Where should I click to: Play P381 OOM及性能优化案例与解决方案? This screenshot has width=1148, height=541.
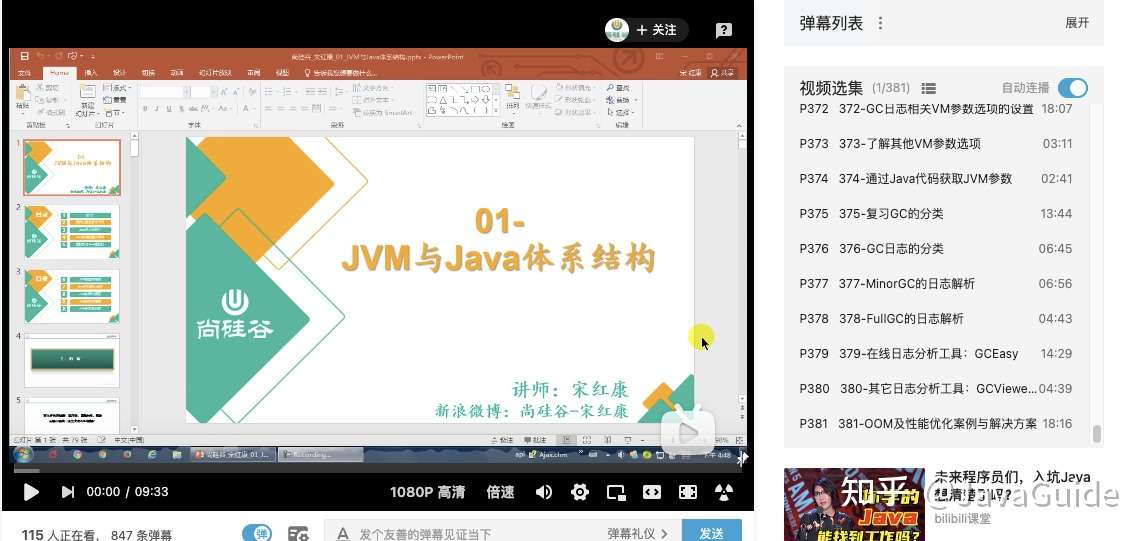point(936,423)
